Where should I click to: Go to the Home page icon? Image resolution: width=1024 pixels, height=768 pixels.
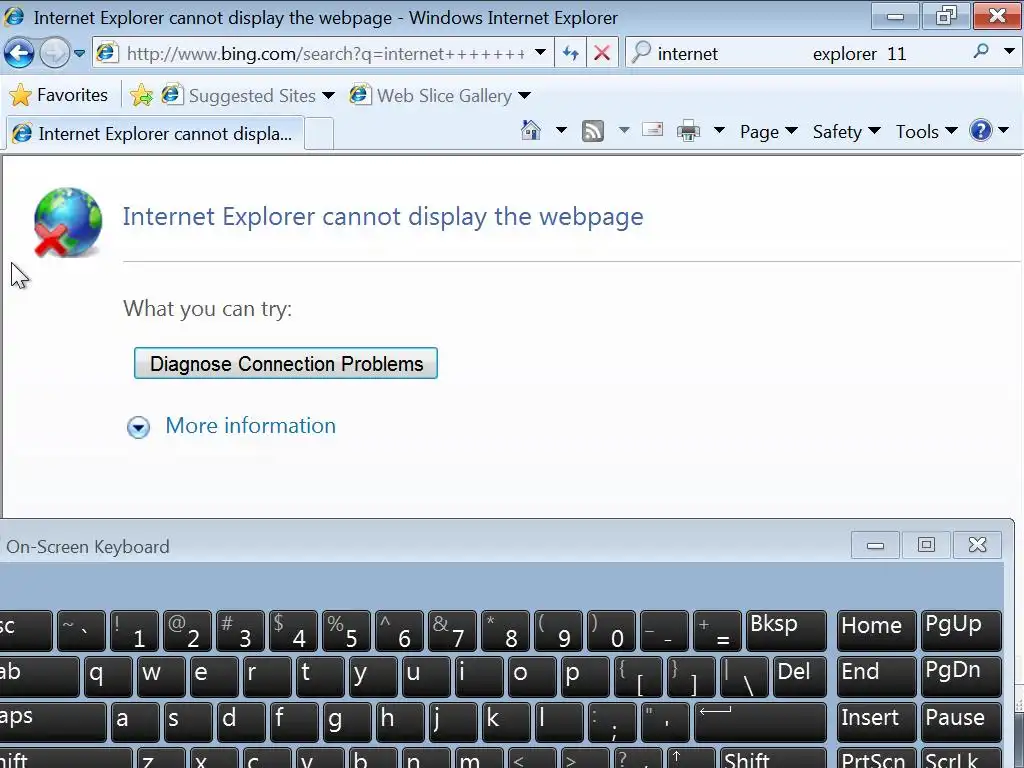531,131
